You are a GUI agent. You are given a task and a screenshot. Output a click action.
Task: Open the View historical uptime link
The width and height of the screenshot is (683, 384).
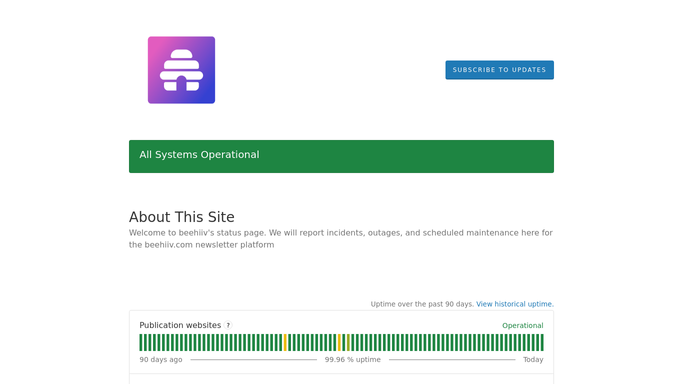tap(514, 304)
